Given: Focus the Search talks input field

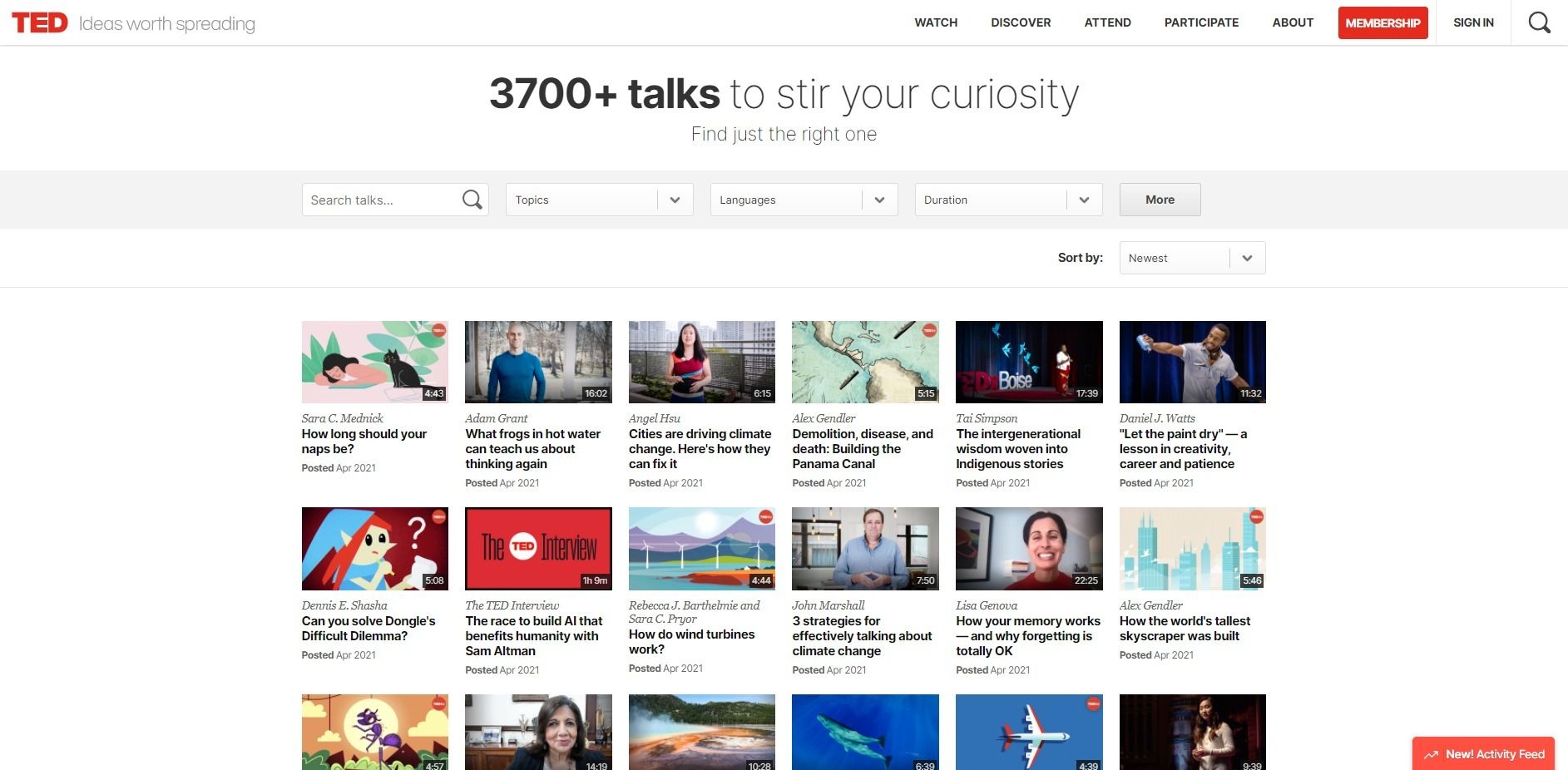Looking at the screenshot, I should tap(381, 200).
